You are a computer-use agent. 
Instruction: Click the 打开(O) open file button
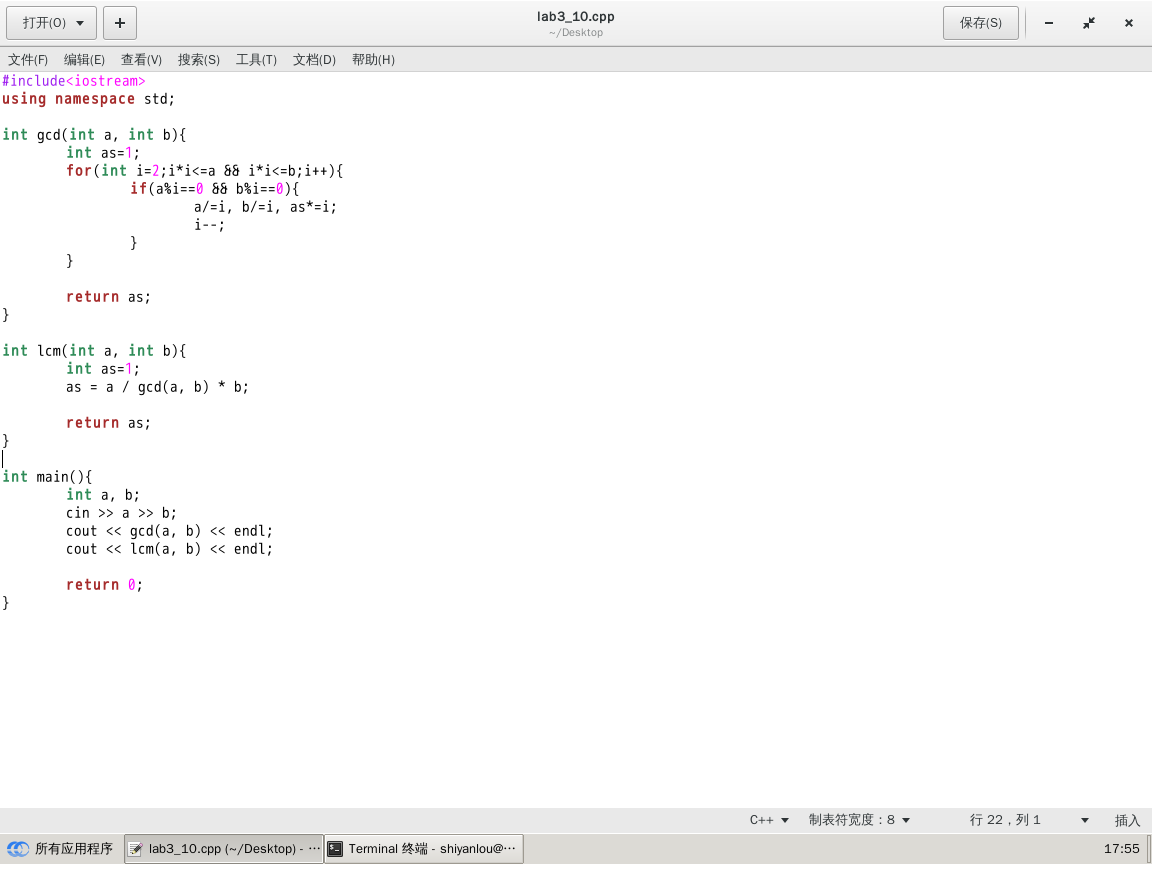44,22
